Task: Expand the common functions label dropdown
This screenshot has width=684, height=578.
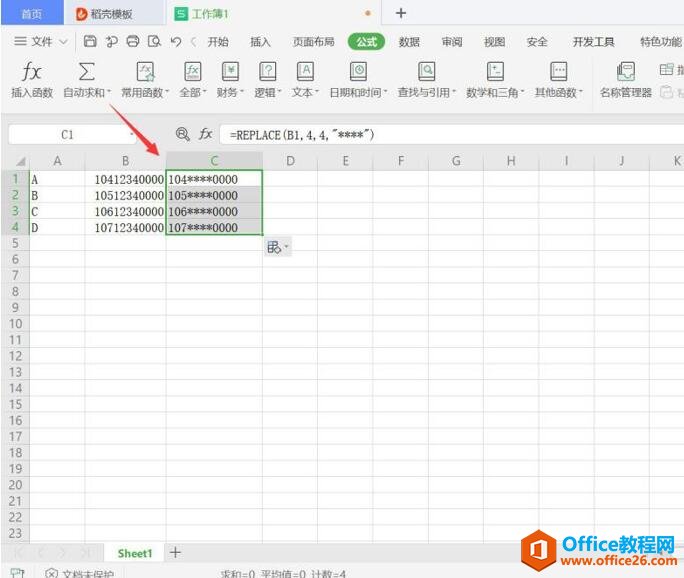Action: coord(167,92)
